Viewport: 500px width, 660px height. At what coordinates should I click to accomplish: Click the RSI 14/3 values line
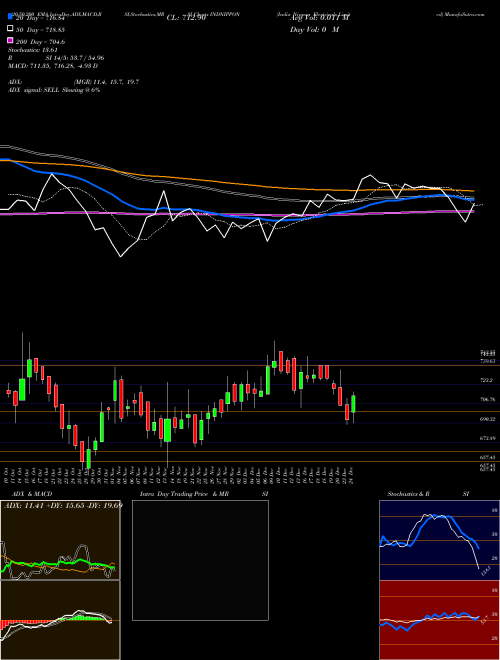pyautogui.click(x=56, y=58)
